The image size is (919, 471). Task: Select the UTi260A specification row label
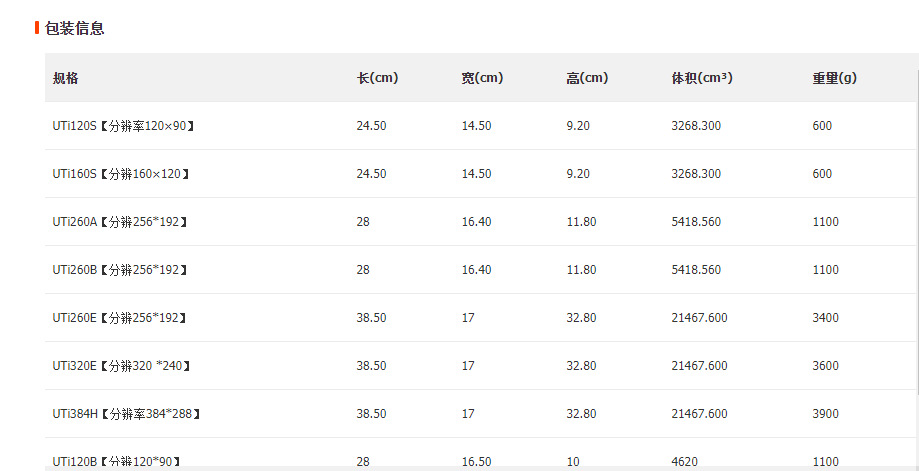121,222
